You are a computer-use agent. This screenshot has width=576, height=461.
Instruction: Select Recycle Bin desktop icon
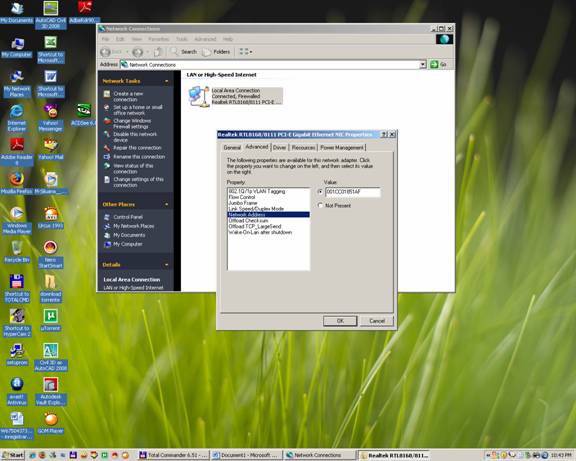click(17, 252)
